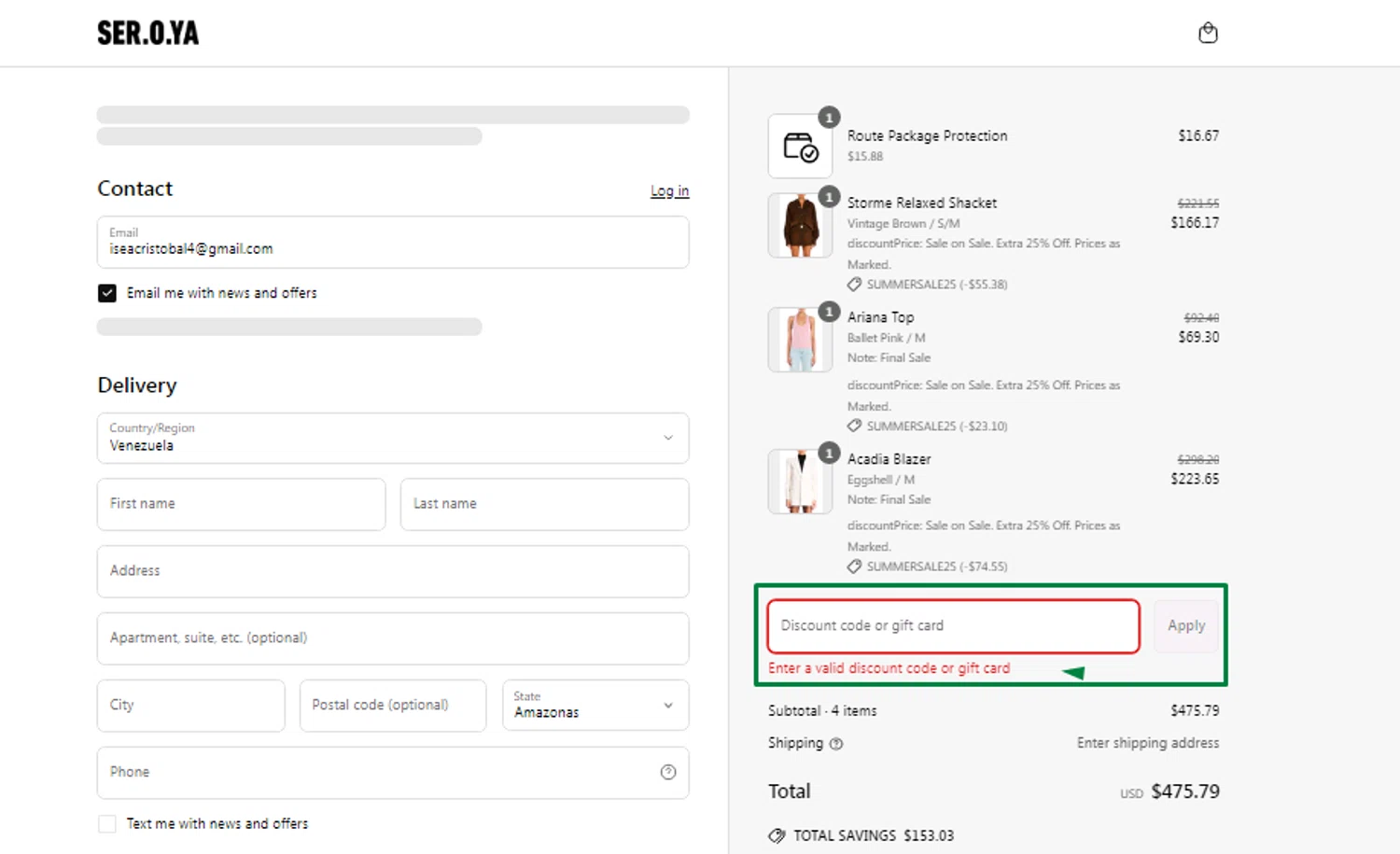Focus the Phone input field
This screenshot has height=854, width=1400.
pyautogui.click(x=393, y=772)
